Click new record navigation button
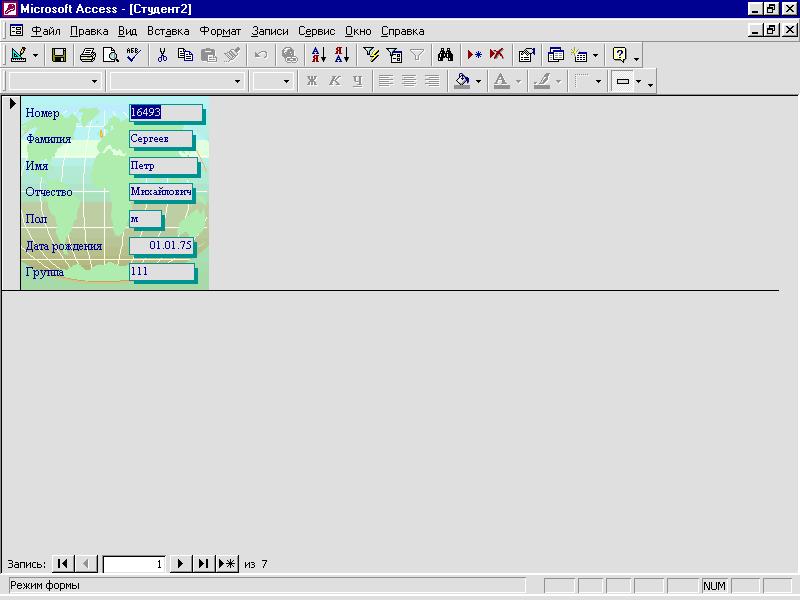This screenshot has height=600, width=800. pyautogui.click(x=227, y=564)
